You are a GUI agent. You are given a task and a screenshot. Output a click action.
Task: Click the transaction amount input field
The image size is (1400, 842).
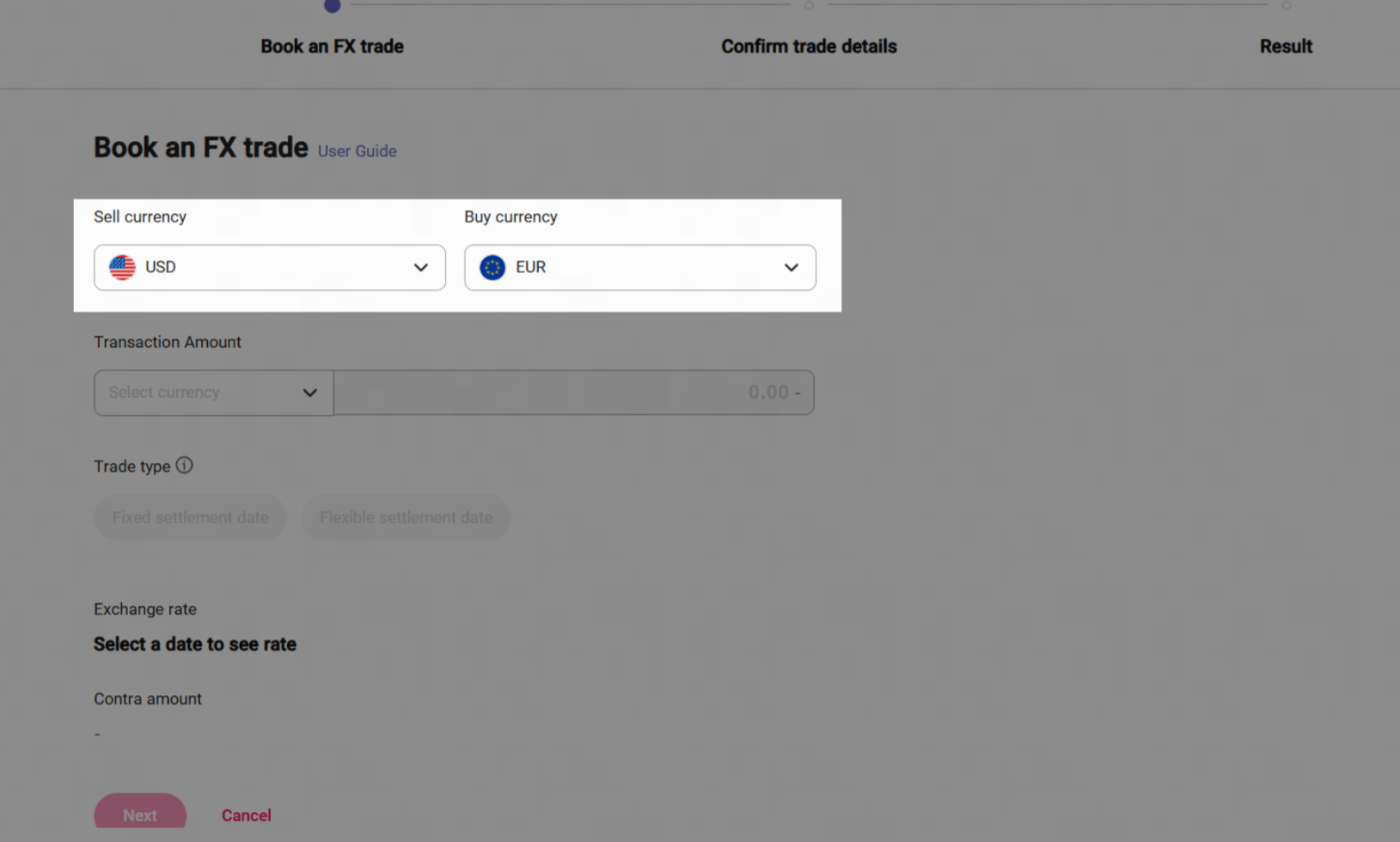(574, 393)
